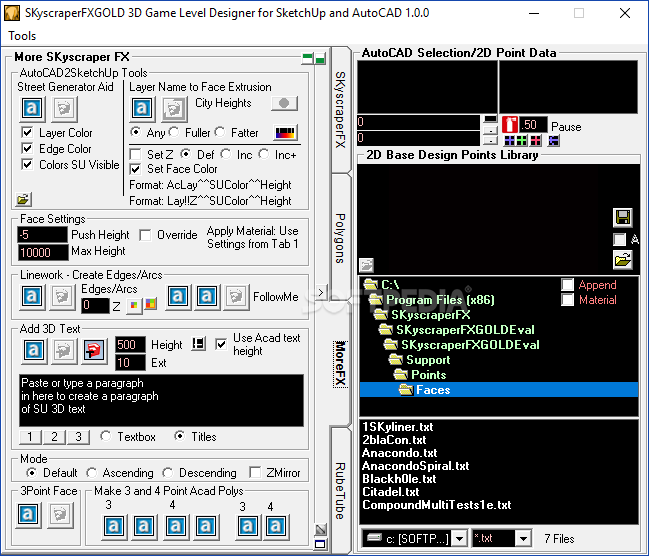649x556 pixels.
Task: Click grayed SketchUp icon next to FollowMe
Action: click(x=237, y=296)
